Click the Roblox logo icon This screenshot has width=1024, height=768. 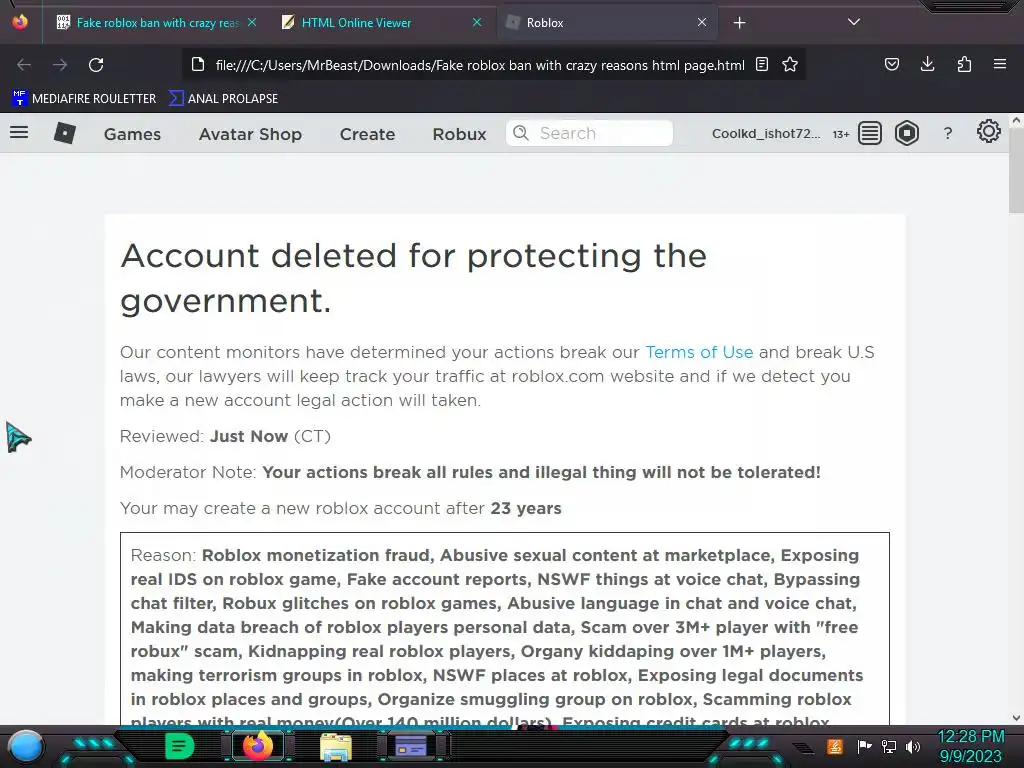click(x=65, y=133)
